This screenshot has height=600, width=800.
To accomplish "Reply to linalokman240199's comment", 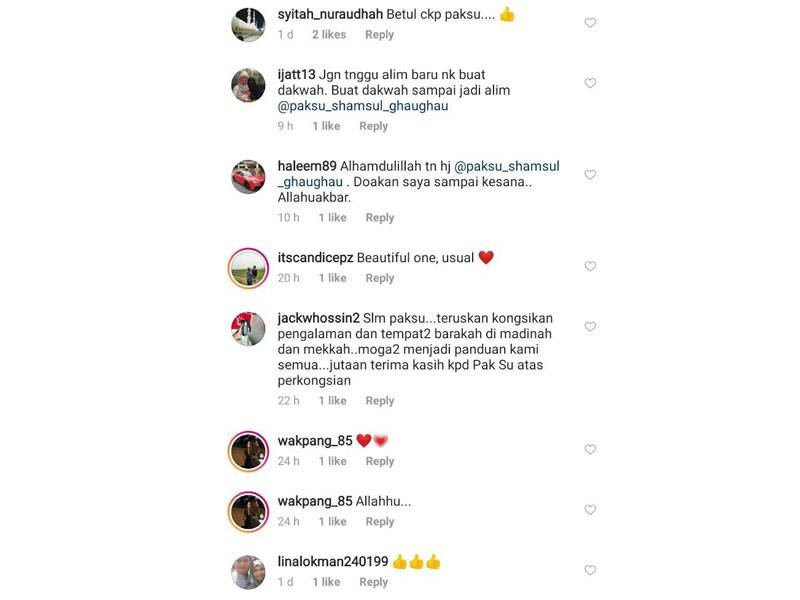I will [x=373, y=582].
